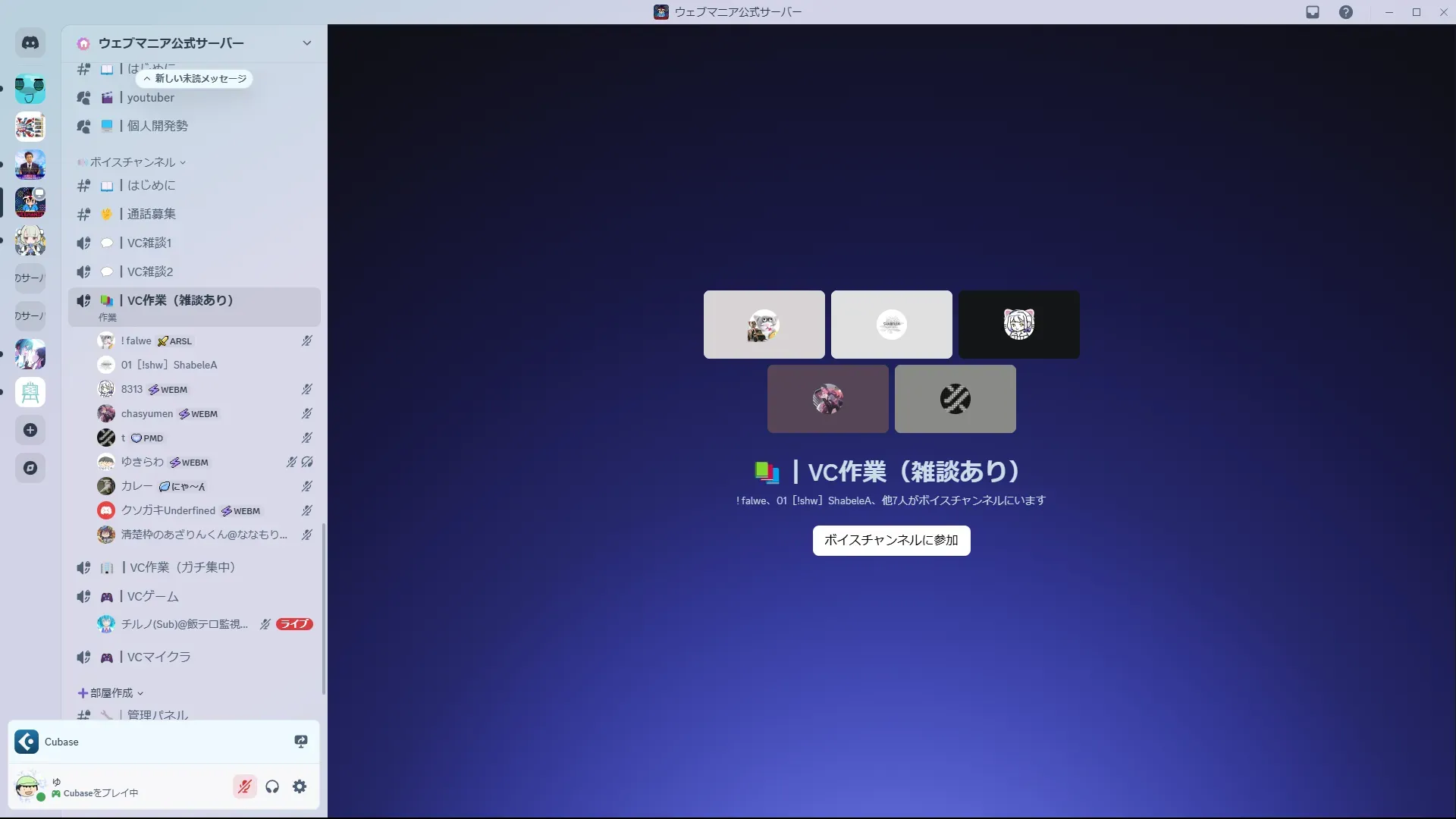Image resolution: width=1456 pixels, height=819 pixels.
Task: Click the ボイスチャンネルに参加 button
Action: point(891,541)
